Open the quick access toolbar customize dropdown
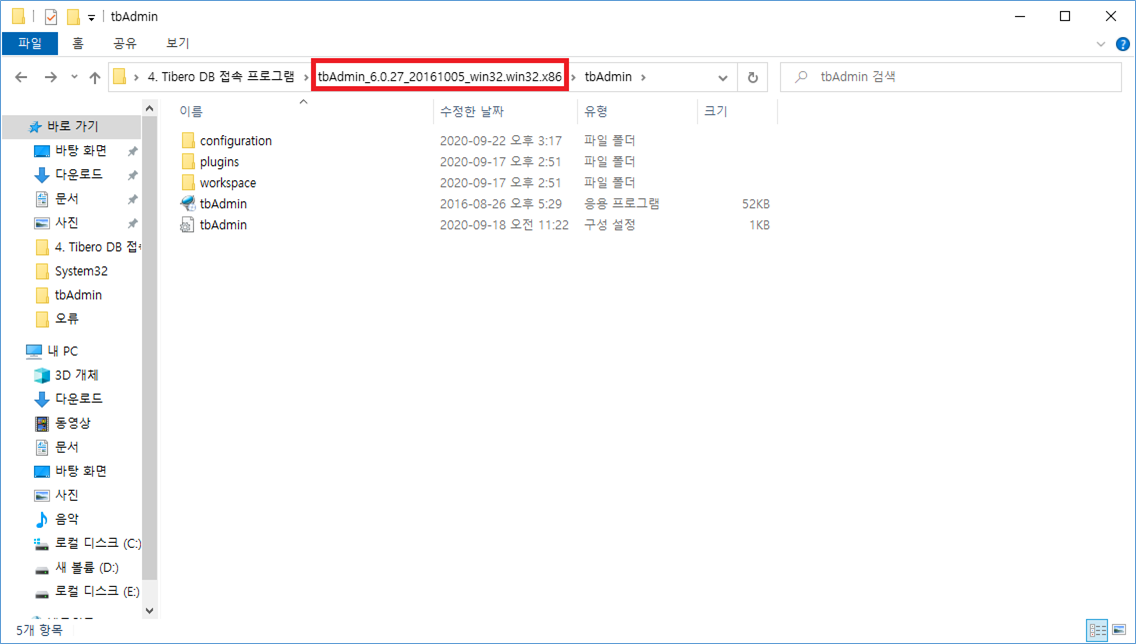Screen dimensions: 1136x644 click(91, 17)
